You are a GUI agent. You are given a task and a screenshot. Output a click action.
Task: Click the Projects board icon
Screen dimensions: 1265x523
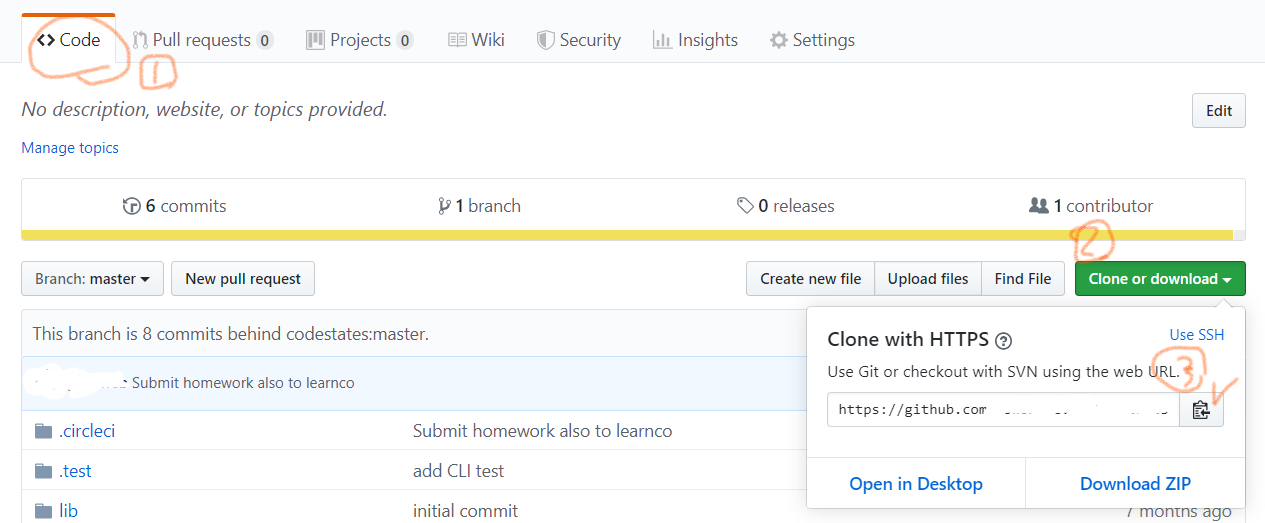click(315, 40)
